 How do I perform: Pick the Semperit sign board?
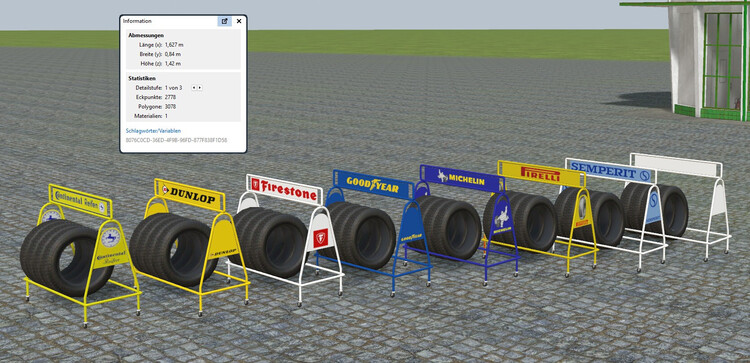click(x=609, y=170)
